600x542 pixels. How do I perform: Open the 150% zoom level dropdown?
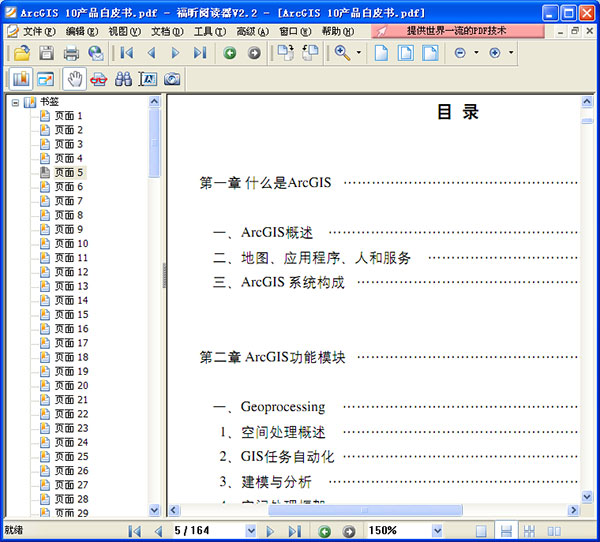pyautogui.click(x=437, y=531)
